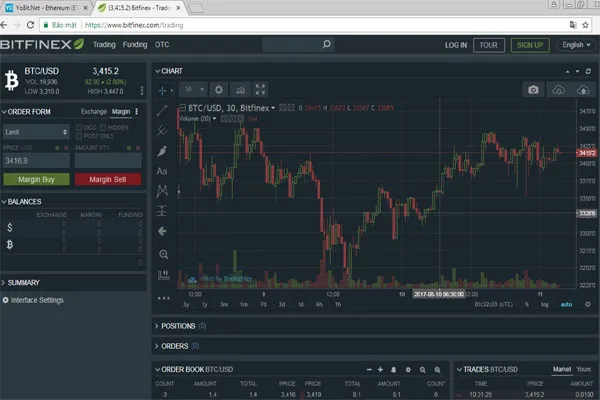Select the ruler measure tool
This screenshot has height=400, width=600.
point(164,275)
